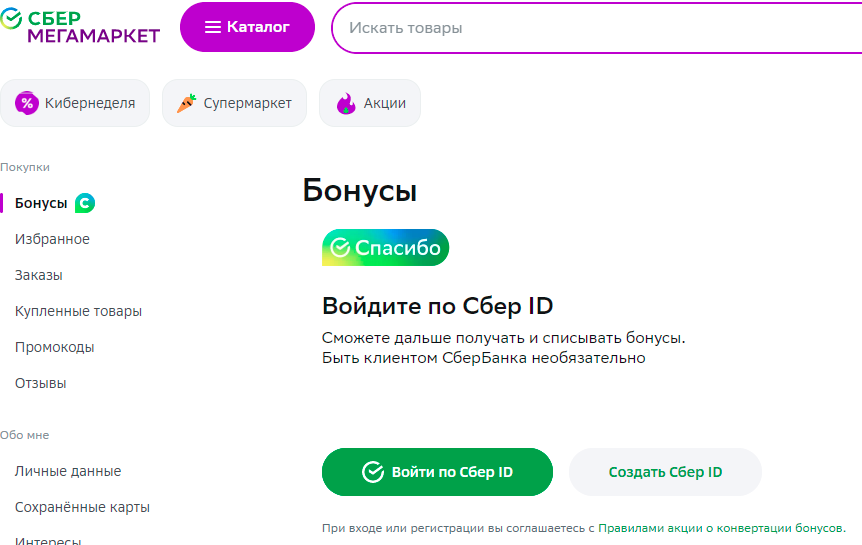Click the green C badge beside Бонусы
862x545 pixels.
pyautogui.click(x=85, y=203)
